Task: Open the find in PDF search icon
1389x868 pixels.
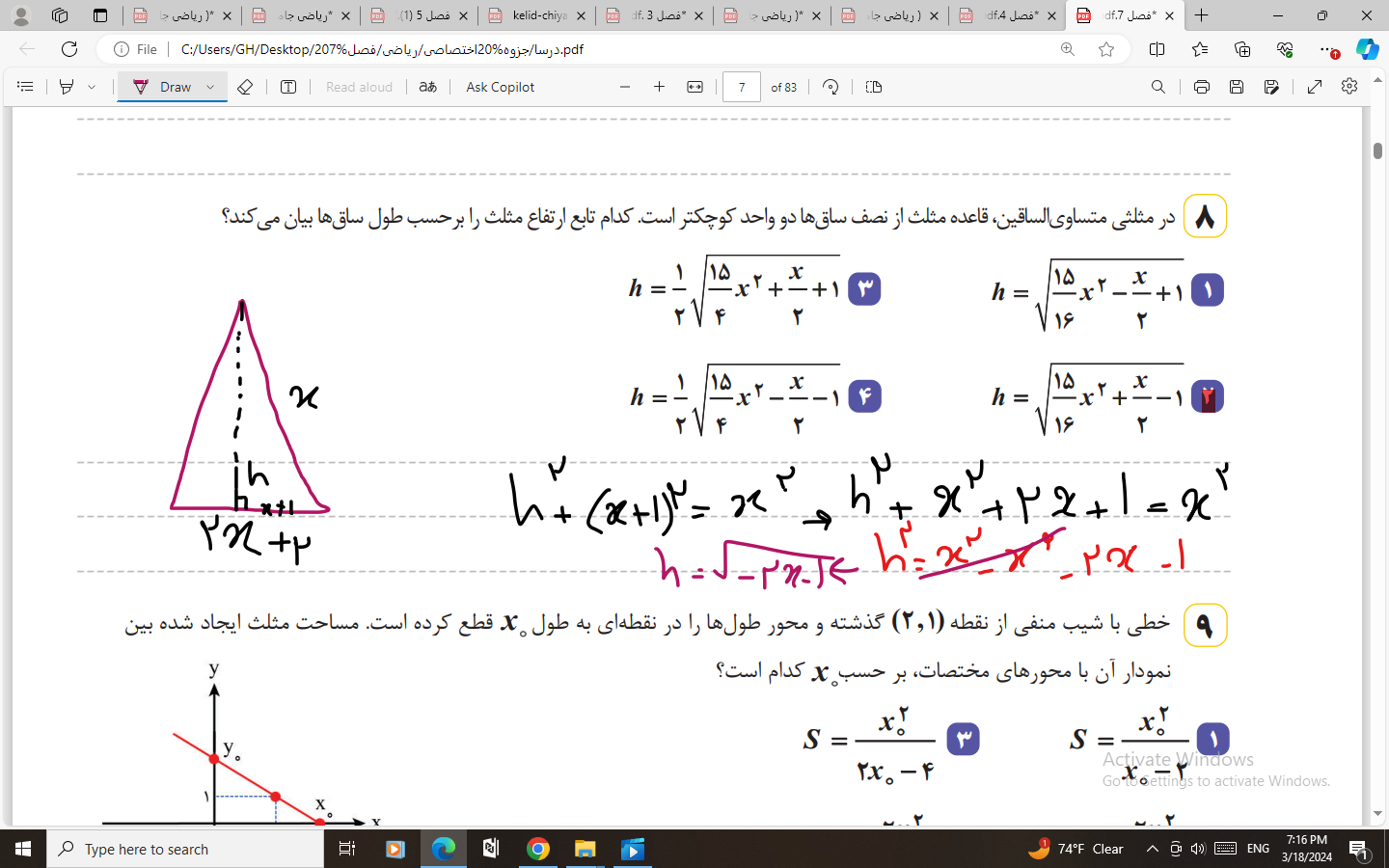Action: coord(1157,87)
